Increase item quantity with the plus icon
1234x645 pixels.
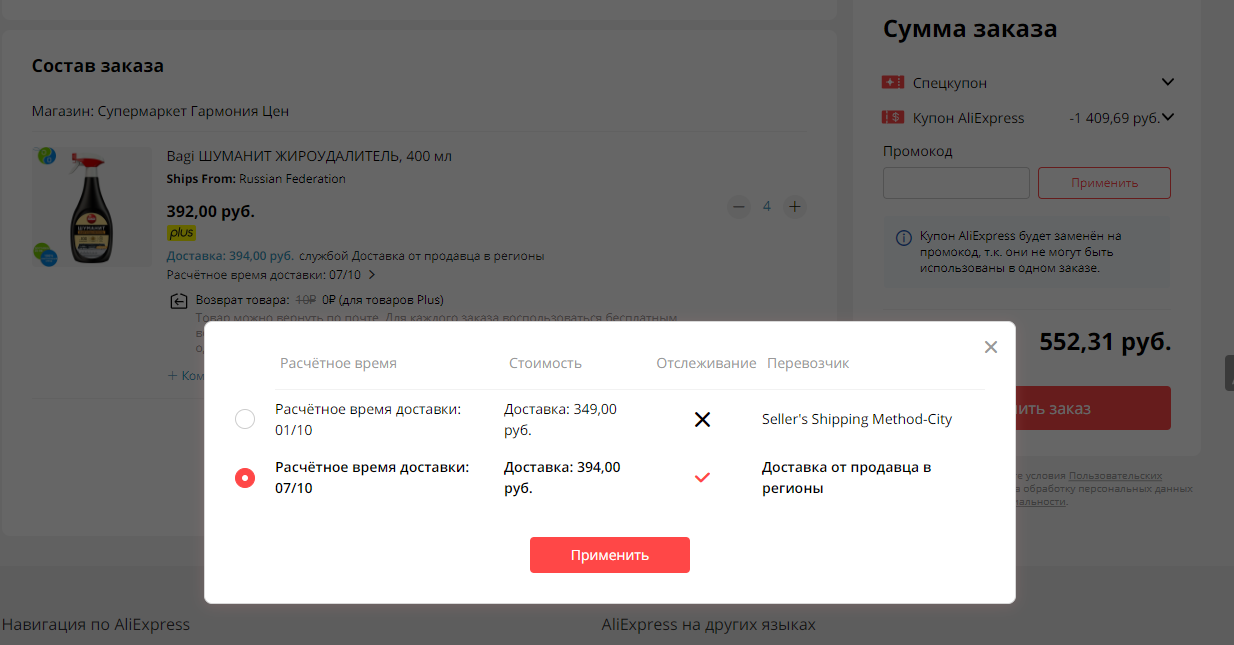point(795,207)
